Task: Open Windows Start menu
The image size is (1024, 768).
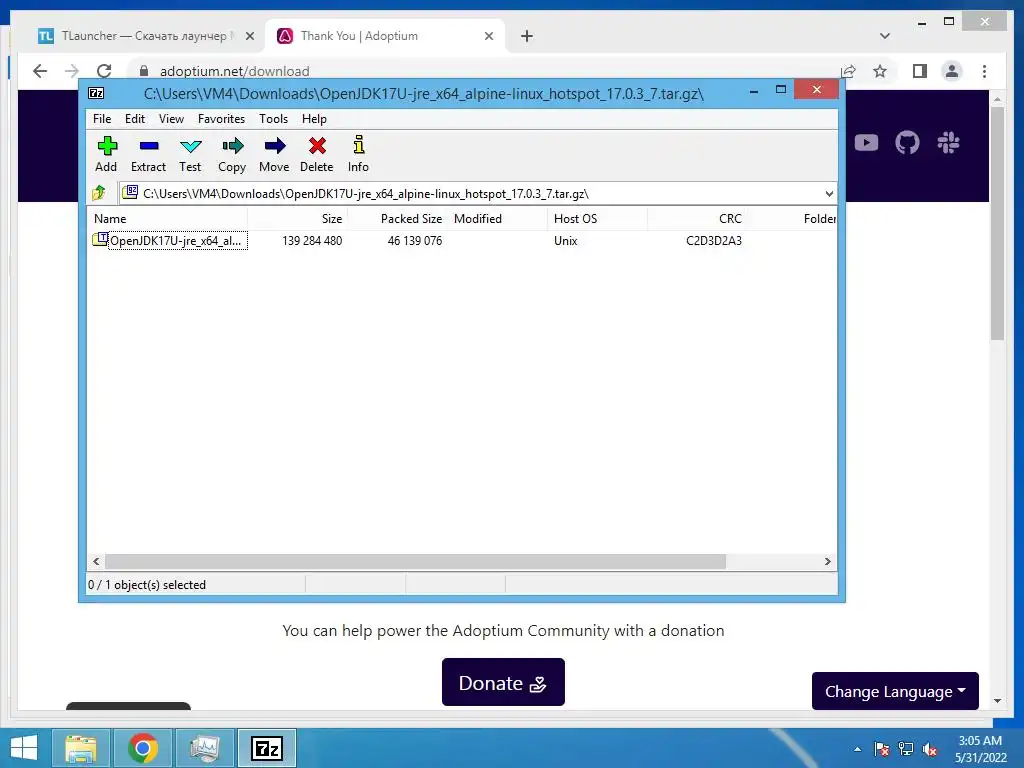Action: pyautogui.click(x=24, y=748)
